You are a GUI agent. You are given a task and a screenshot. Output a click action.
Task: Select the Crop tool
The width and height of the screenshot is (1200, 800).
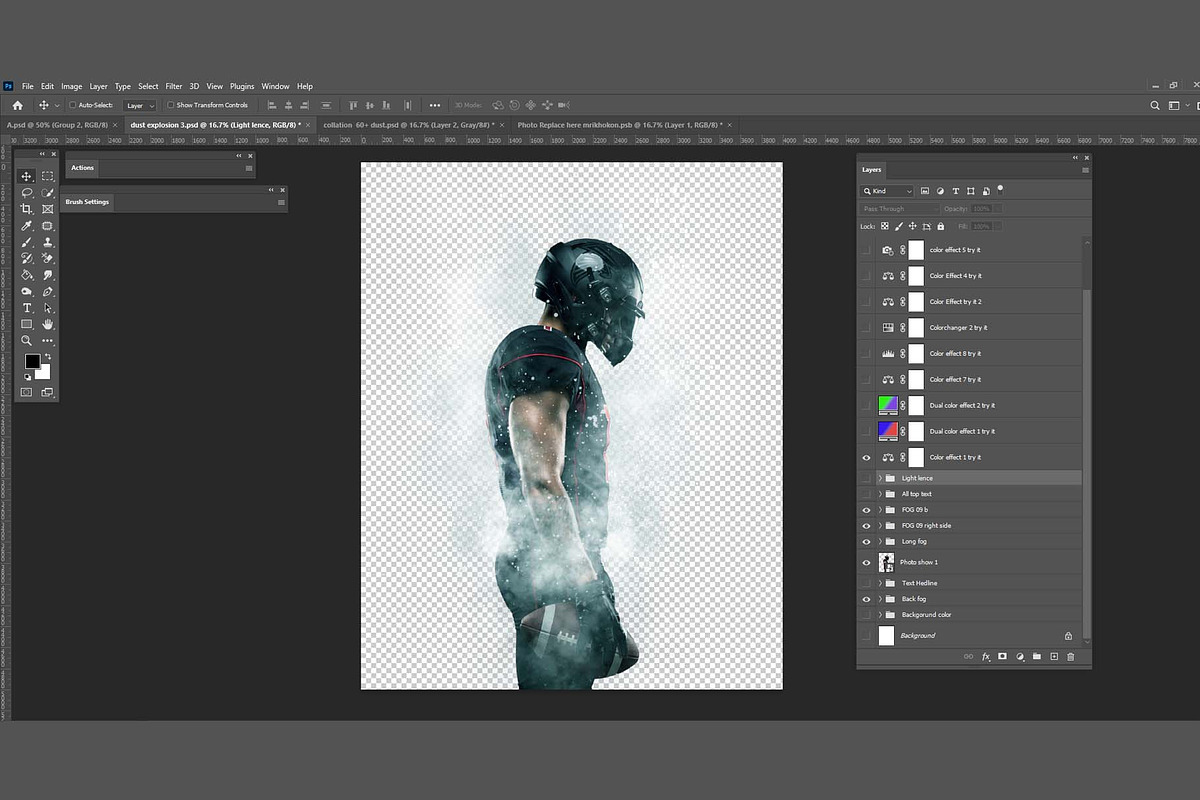27,209
